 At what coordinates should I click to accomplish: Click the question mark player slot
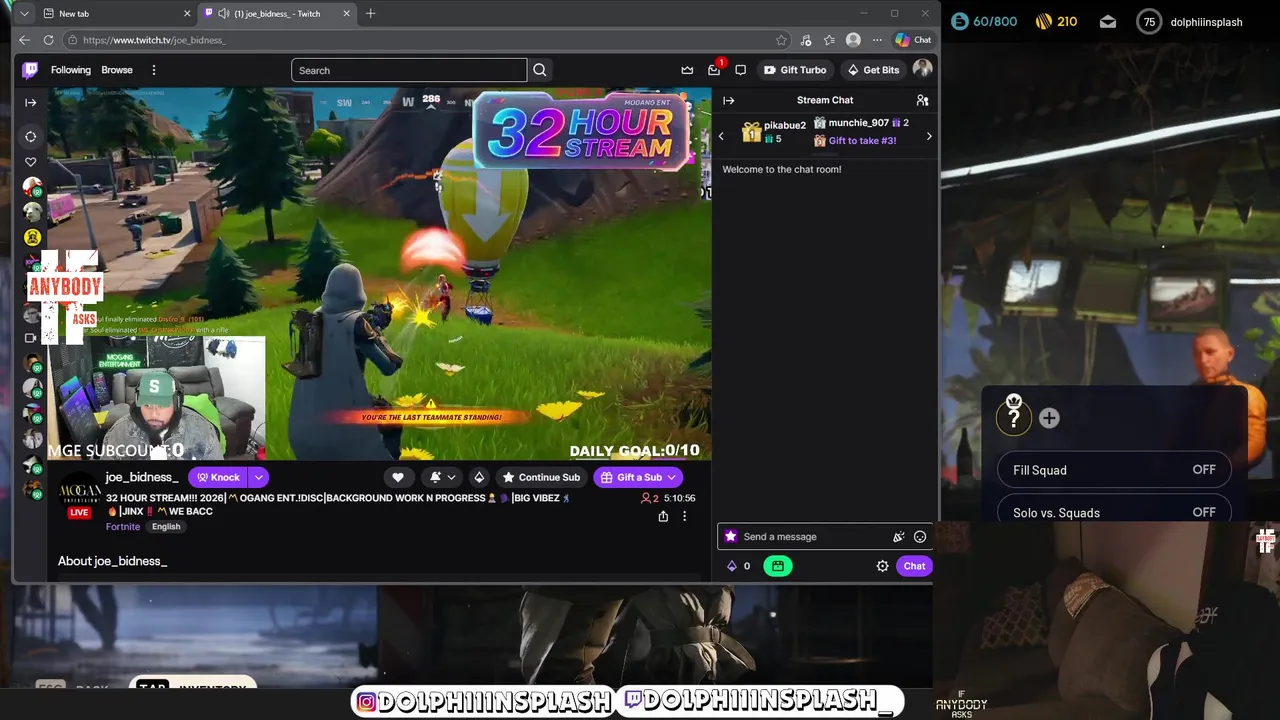1013,418
